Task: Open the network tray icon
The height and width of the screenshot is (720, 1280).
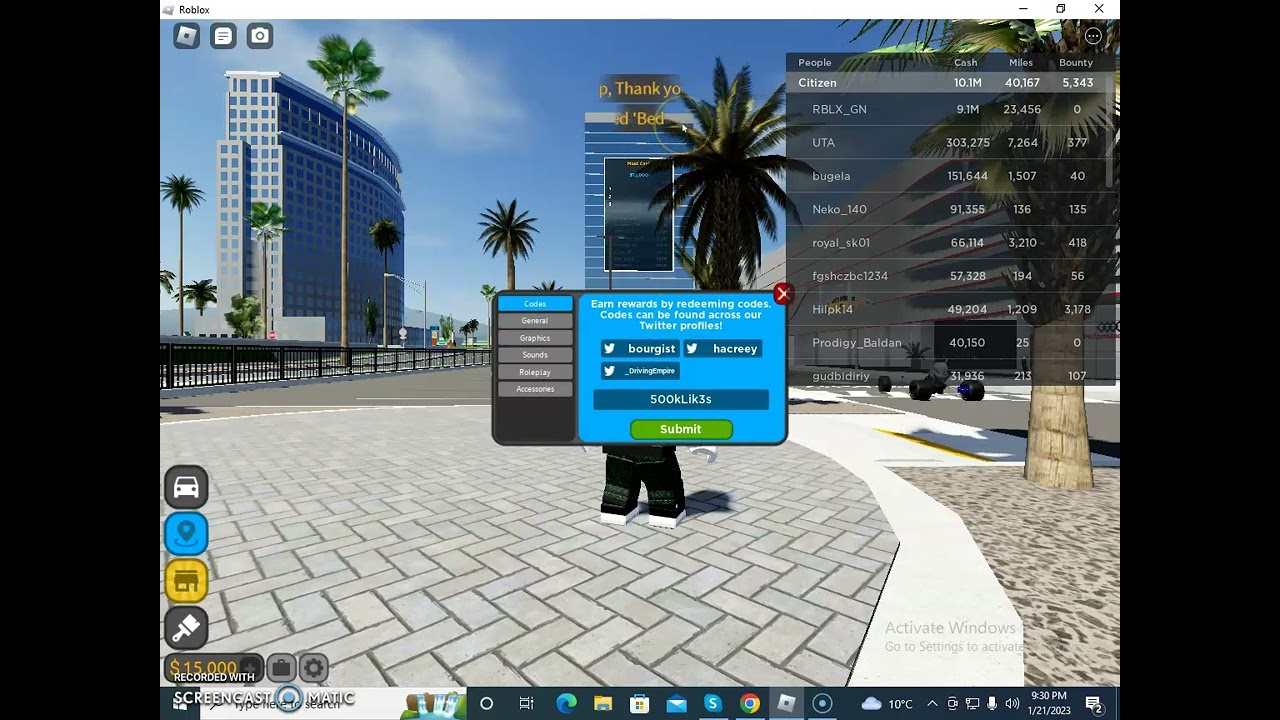Action: [972, 704]
